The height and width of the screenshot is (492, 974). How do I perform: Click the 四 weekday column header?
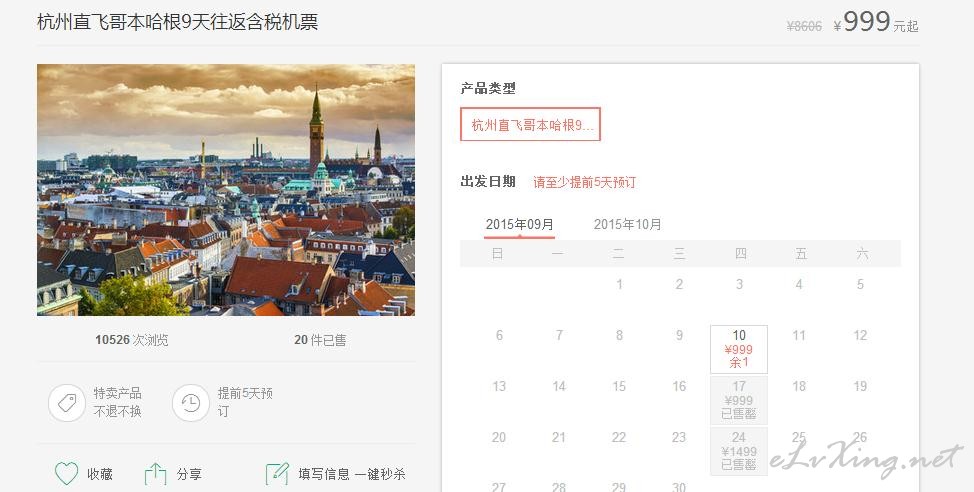pos(740,253)
